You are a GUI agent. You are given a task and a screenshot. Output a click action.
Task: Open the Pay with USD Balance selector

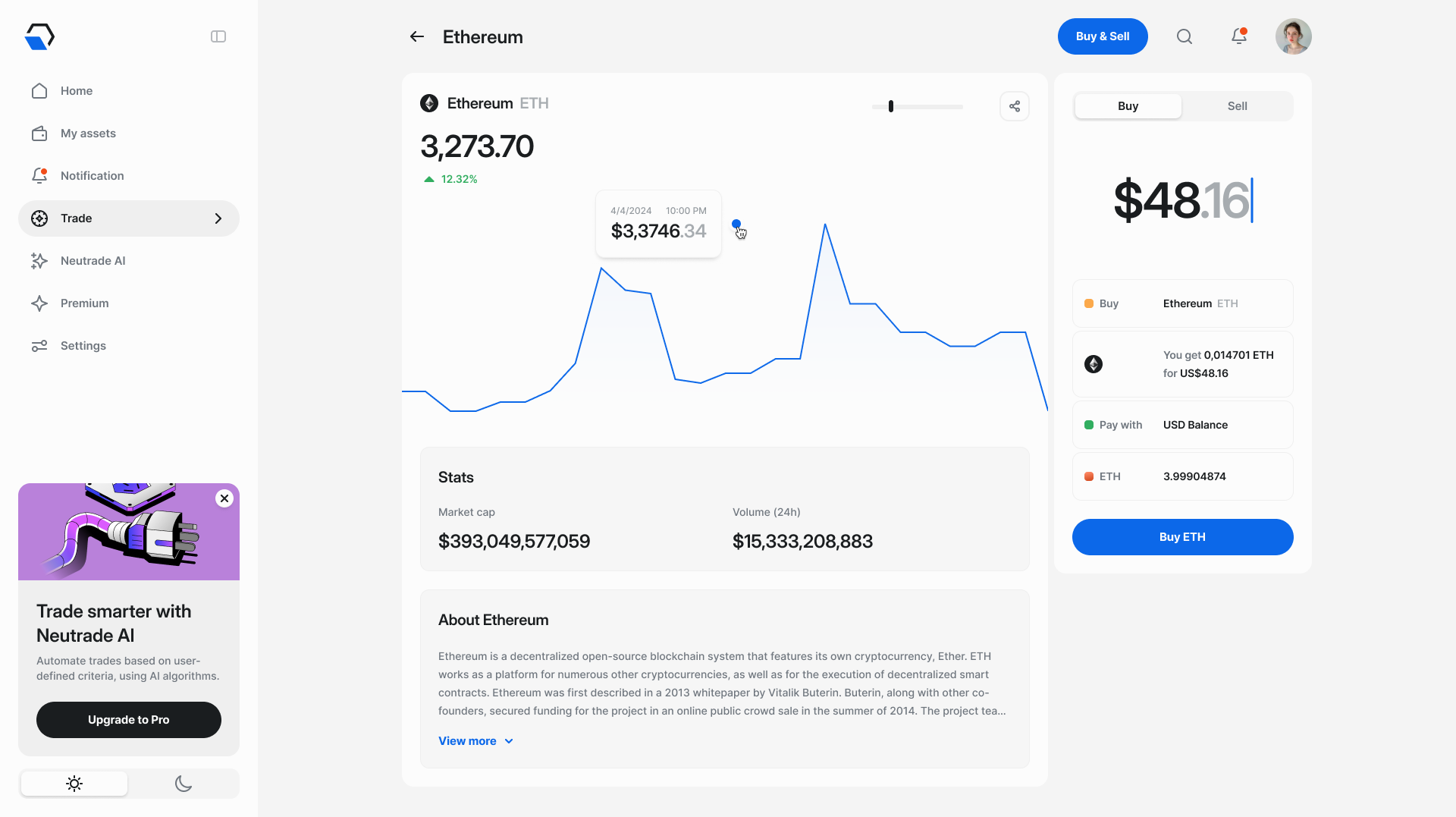1182,425
